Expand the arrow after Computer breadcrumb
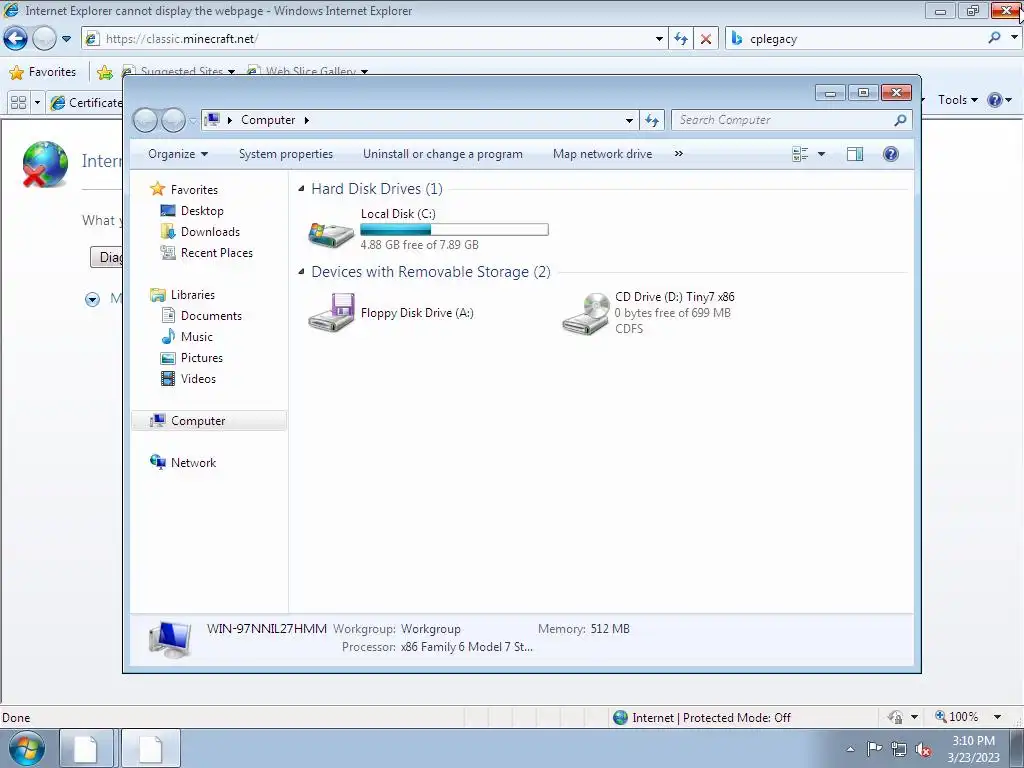The height and width of the screenshot is (768, 1024). coord(306,120)
